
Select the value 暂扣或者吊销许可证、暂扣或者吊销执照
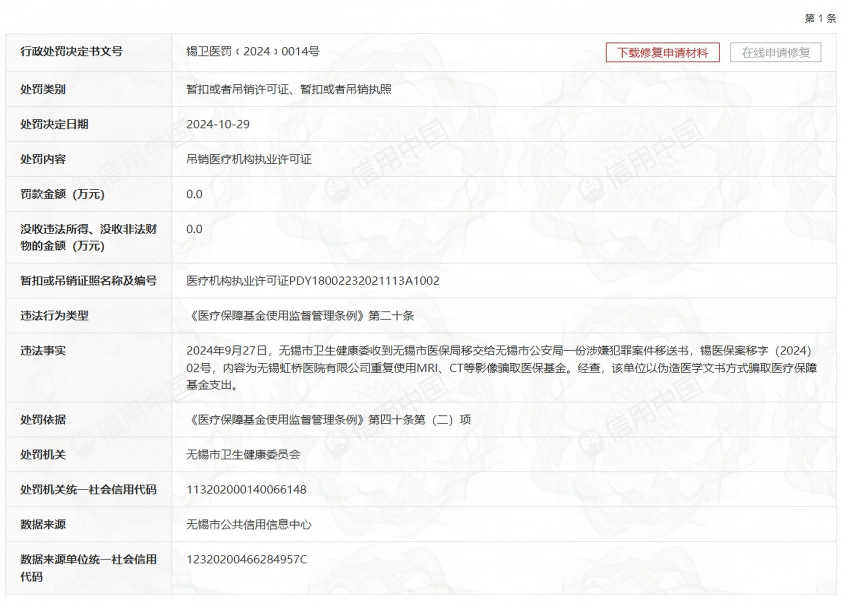289,89
